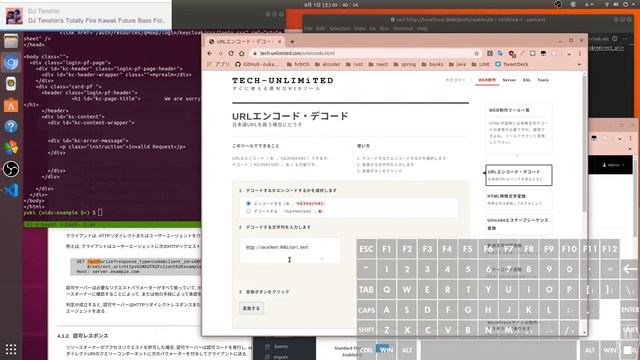Tap space bar on on-screen keyboard
The image size is (640, 360).
[x=498, y=350]
